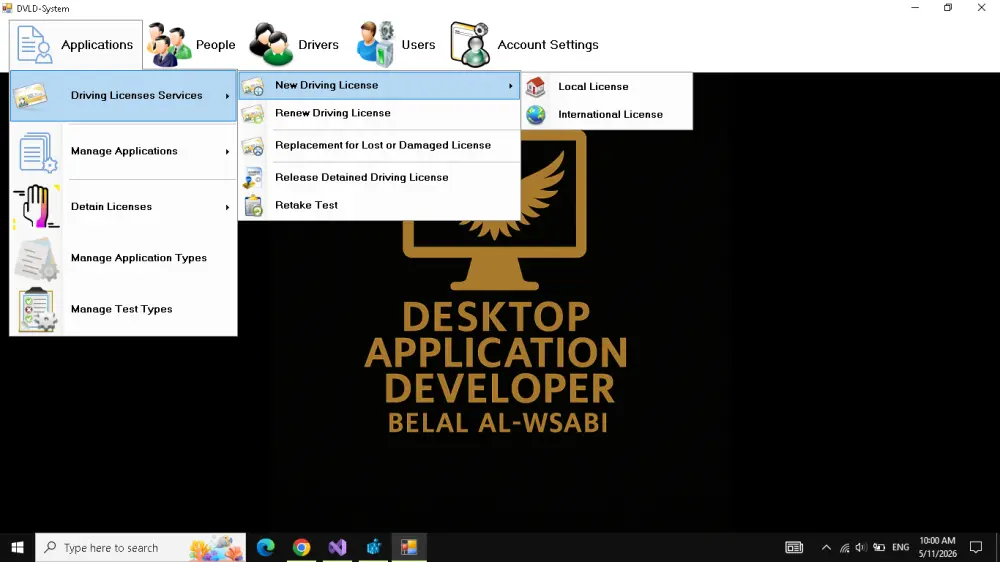Click the Drivers icon in the menu bar
The height and width of the screenshot is (562, 1000).
pos(270,44)
